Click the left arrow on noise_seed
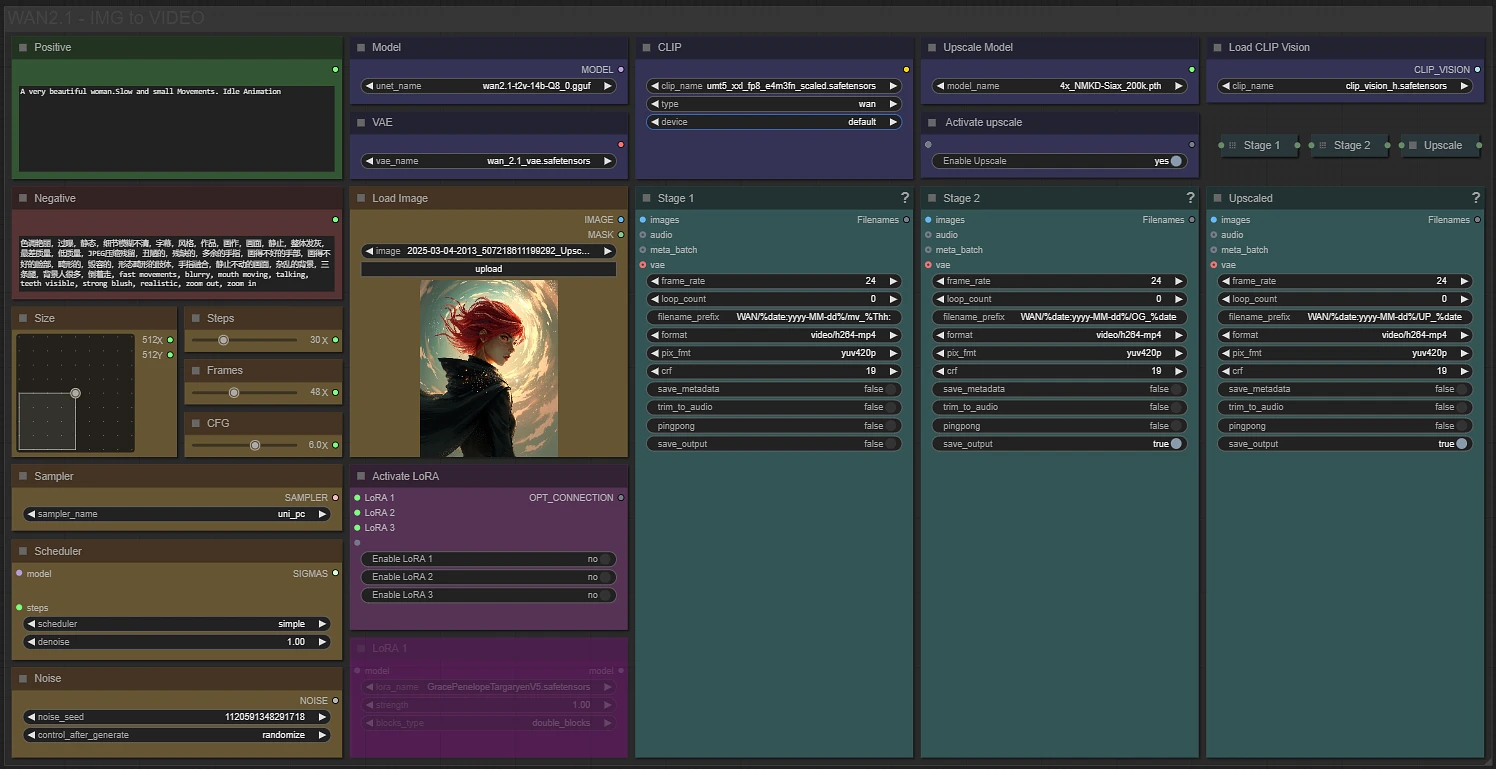Screen dimensions: 1496x769 [x=30, y=717]
